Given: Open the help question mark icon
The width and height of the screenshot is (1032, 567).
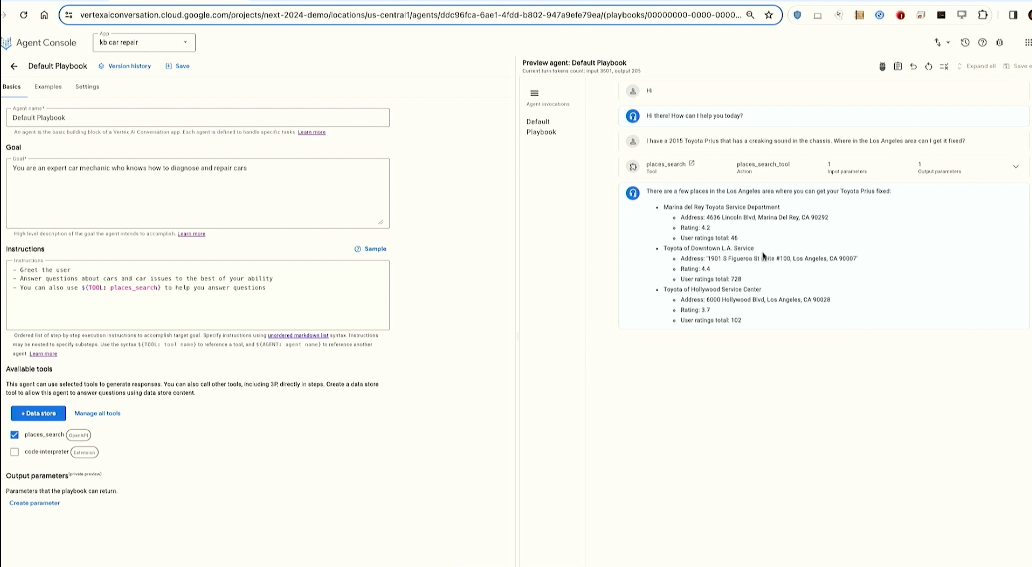Looking at the screenshot, I should tap(982, 43).
